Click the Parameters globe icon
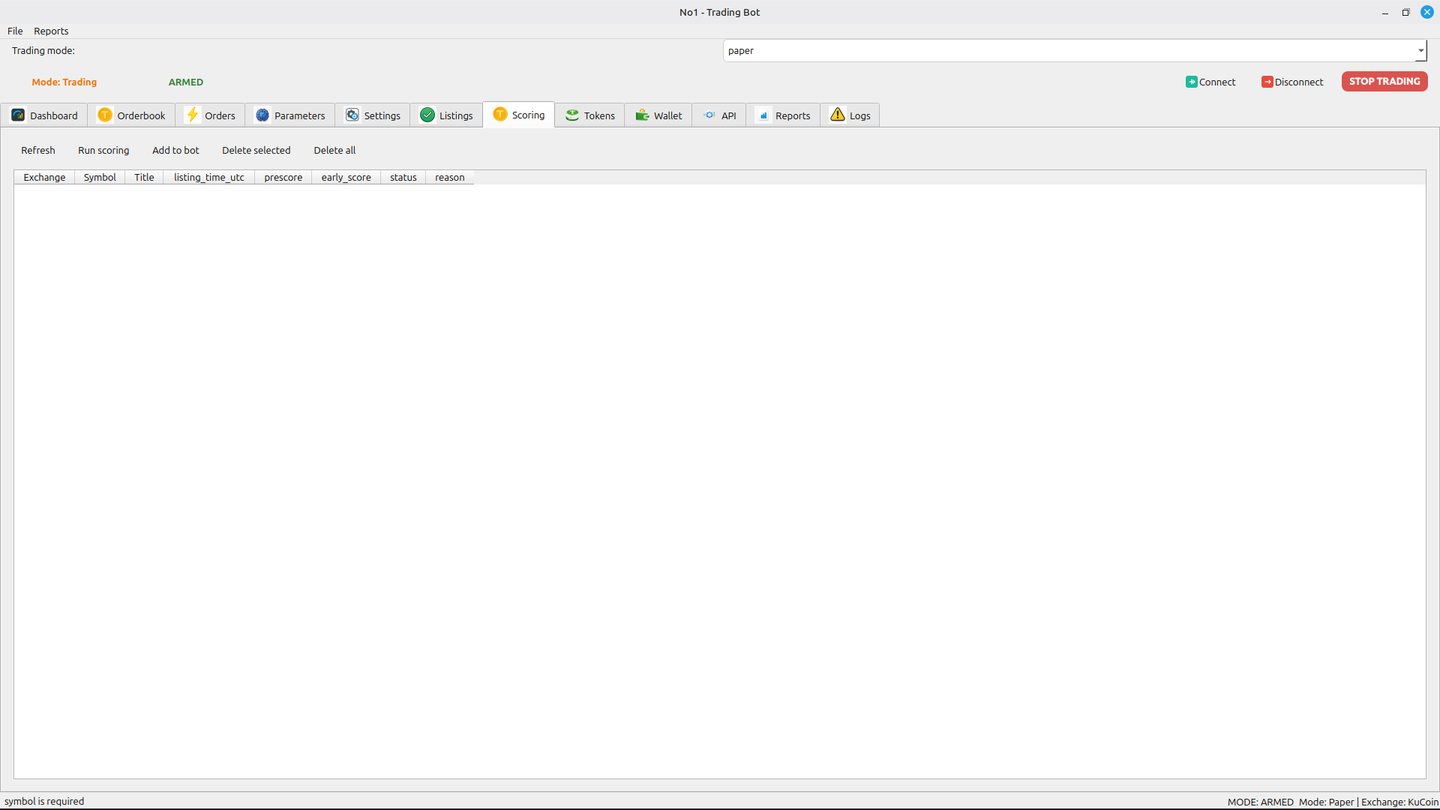 263,115
